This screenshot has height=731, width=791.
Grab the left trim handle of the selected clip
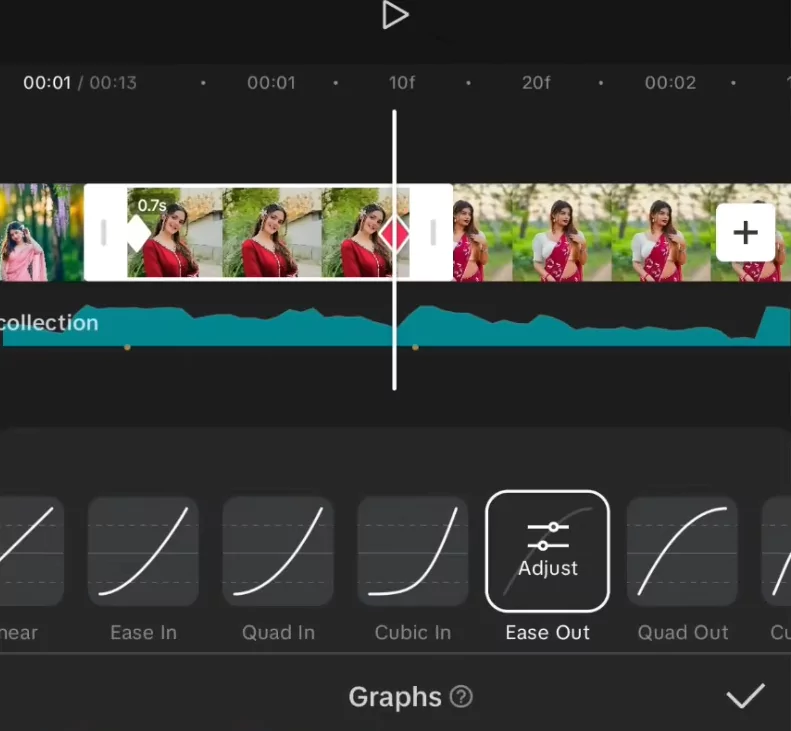104,233
